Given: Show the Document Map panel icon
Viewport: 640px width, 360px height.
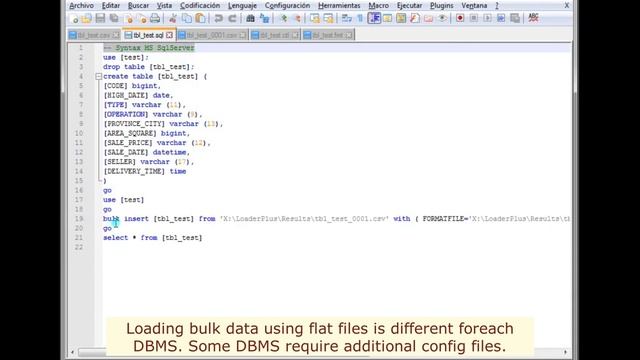Looking at the screenshot, I should pyautogui.click(x=401, y=18).
